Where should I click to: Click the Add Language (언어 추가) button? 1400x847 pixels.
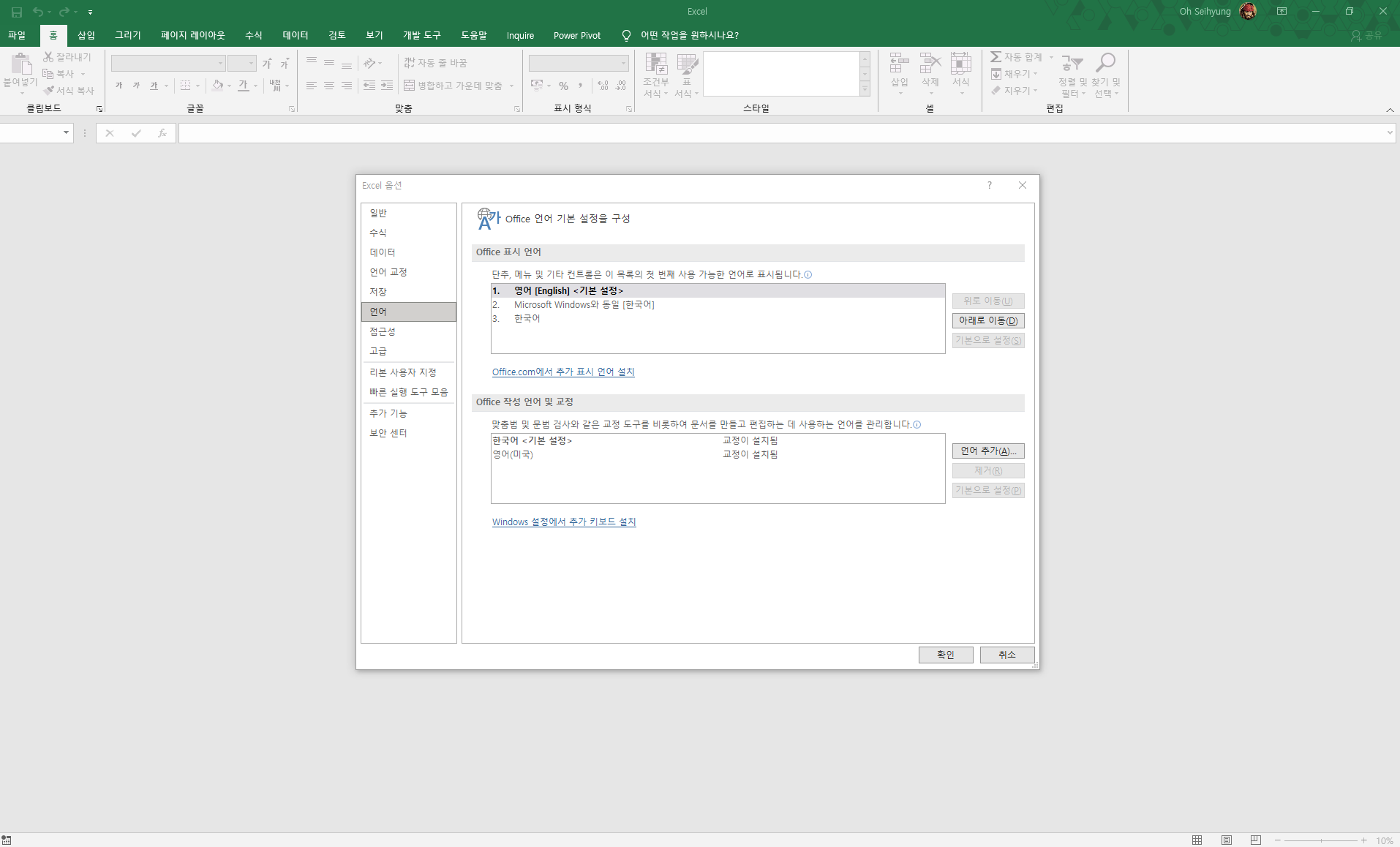(x=988, y=451)
